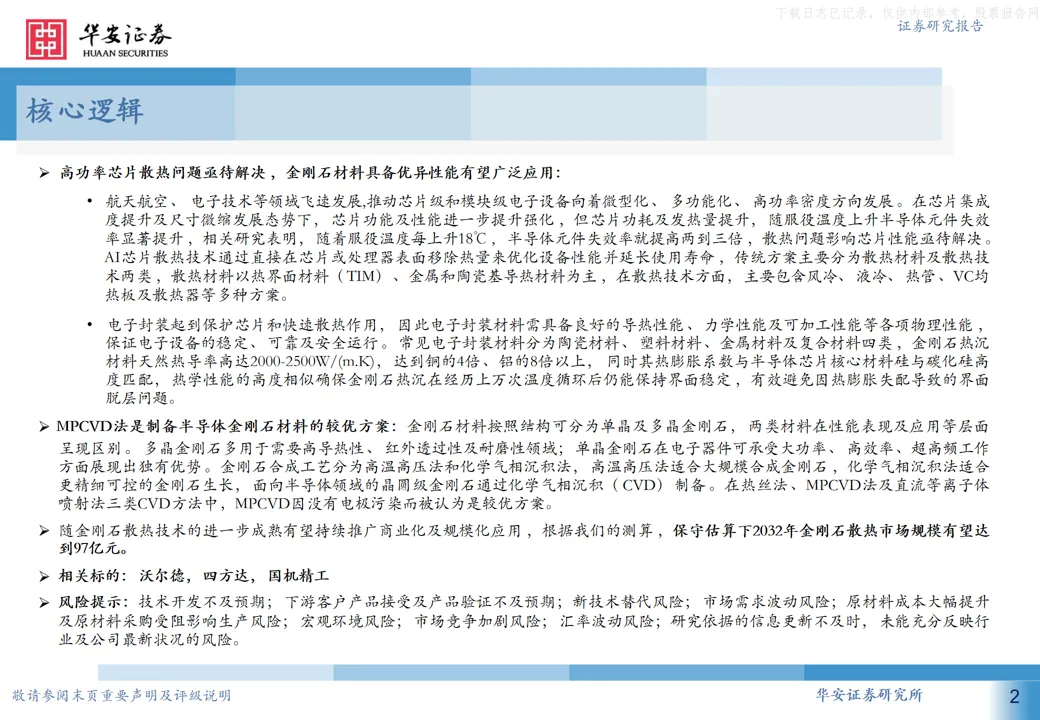Click the 核心逻辑 slide title
The width and height of the screenshot is (1040, 720).
coord(85,110)
